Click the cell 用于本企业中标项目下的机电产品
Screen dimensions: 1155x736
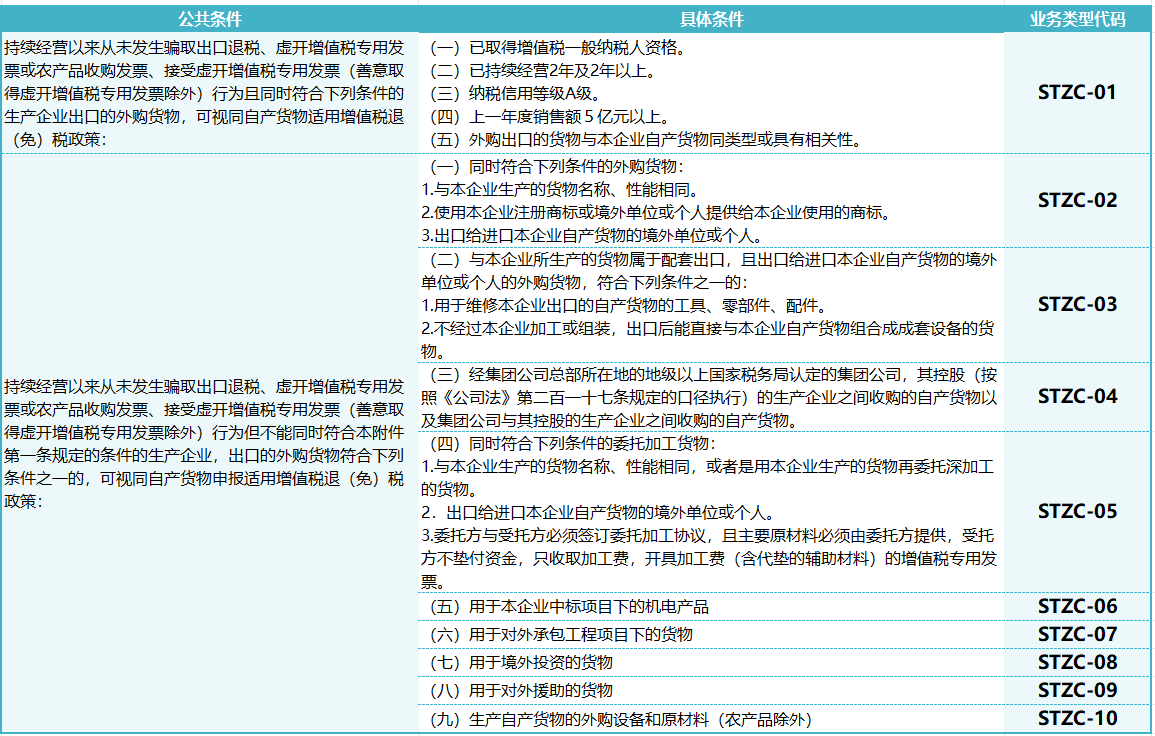click(711, 606)
